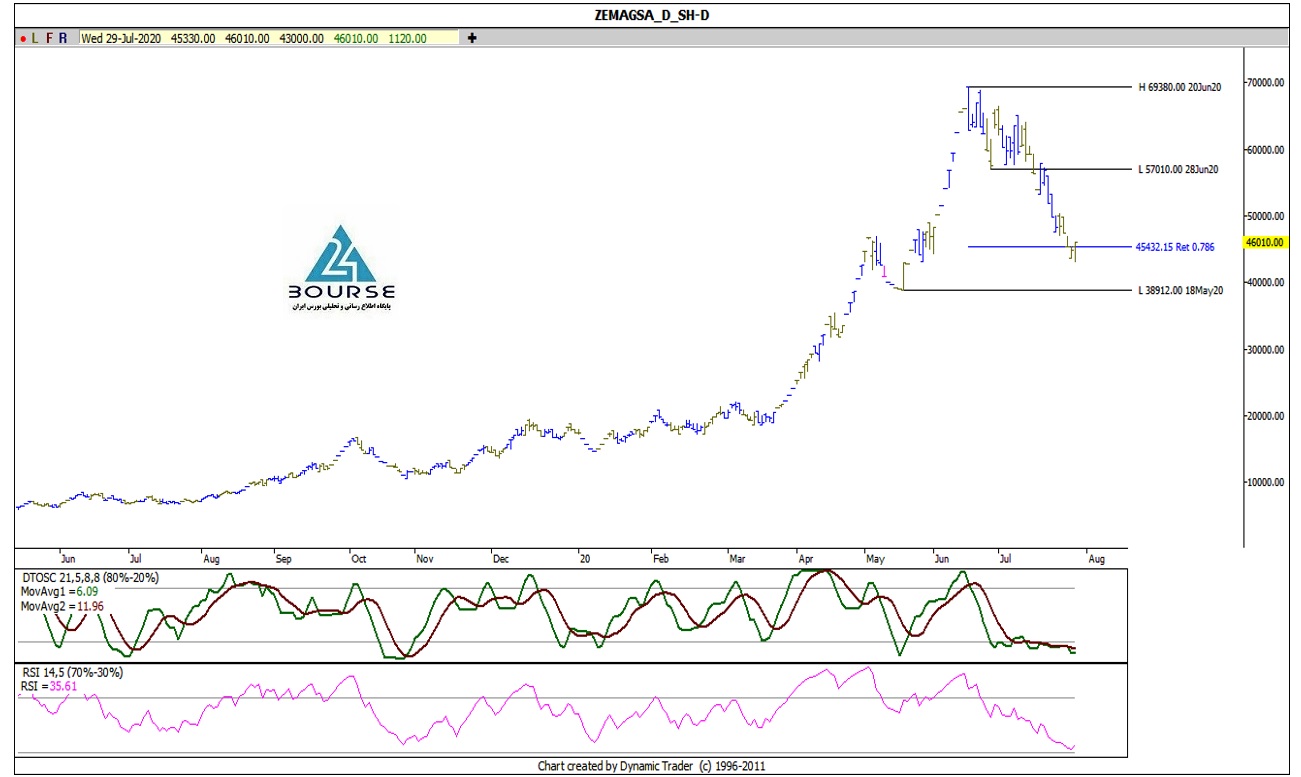Select the L 57010.00 28Jun20 low label

pyautogui.click(x=1178, y=169)
